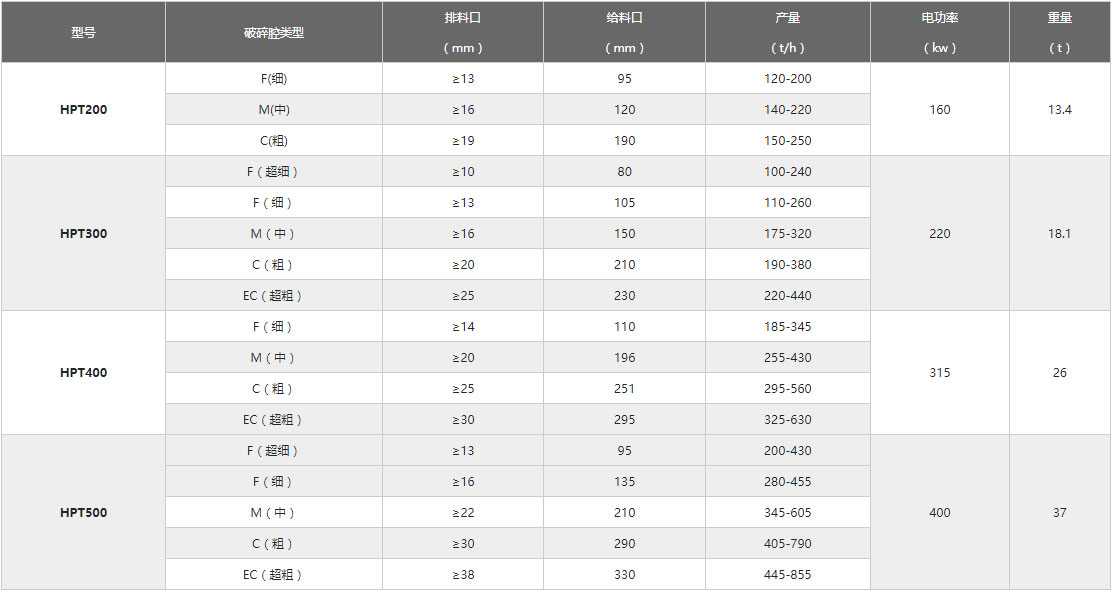Select the HPT300 model cell
Viewport: 1112px width, 591px height.
[83, 234]
